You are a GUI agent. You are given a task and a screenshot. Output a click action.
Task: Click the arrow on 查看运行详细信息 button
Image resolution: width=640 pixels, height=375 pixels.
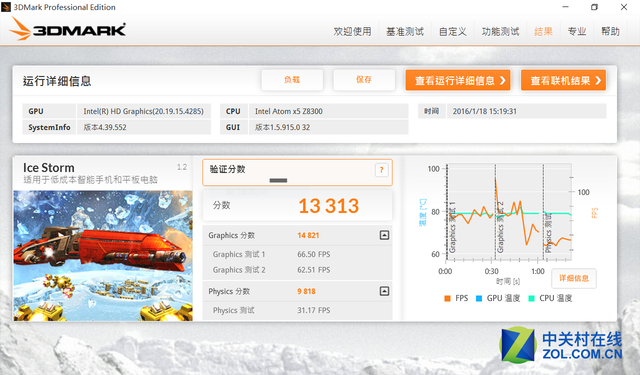[503, 80]
